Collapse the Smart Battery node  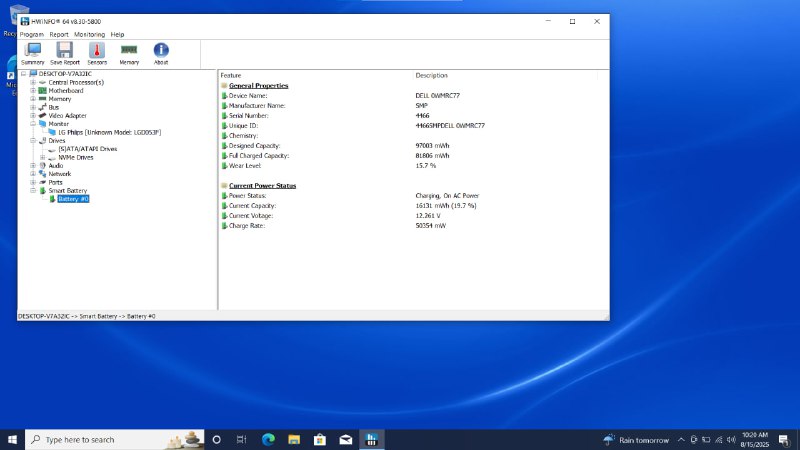pos(33,190)
